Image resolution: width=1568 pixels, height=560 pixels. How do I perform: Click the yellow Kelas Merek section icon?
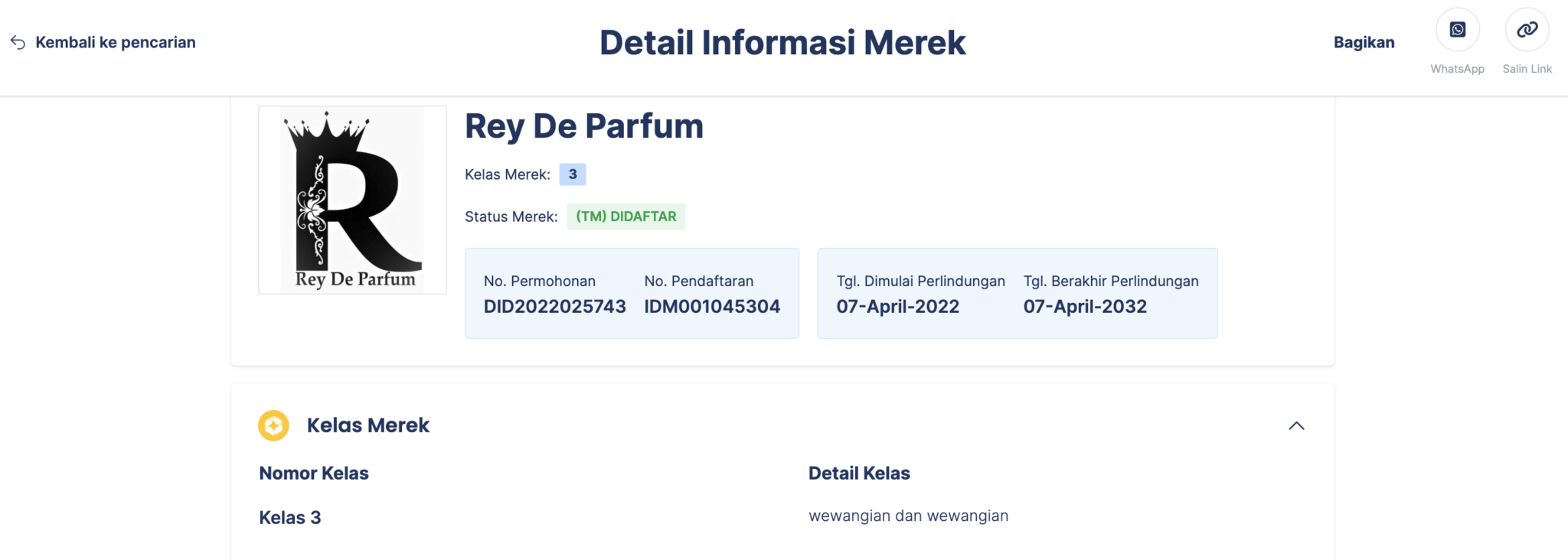(273, 425)
